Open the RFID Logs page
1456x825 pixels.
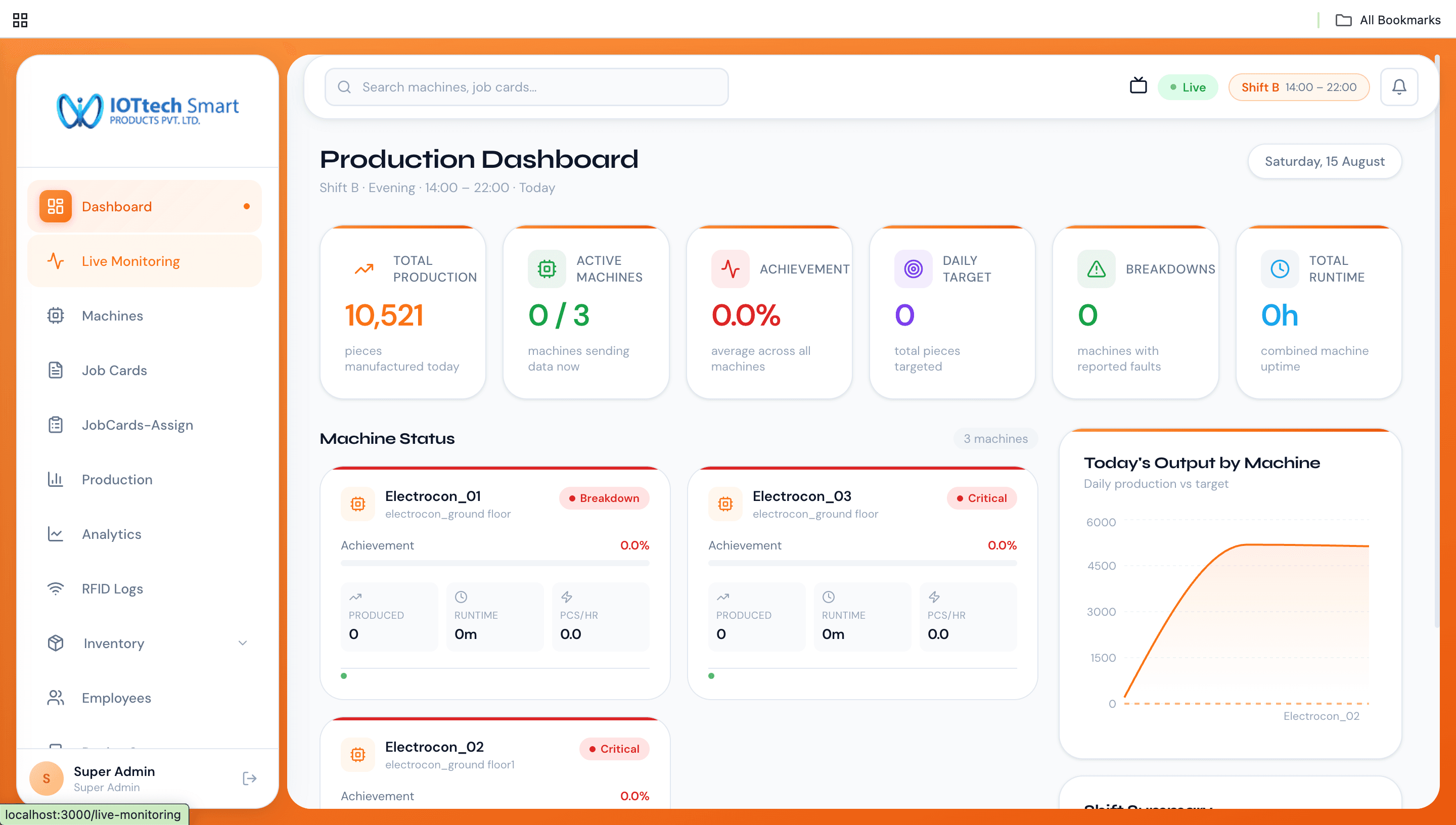(x=145, y=589)
